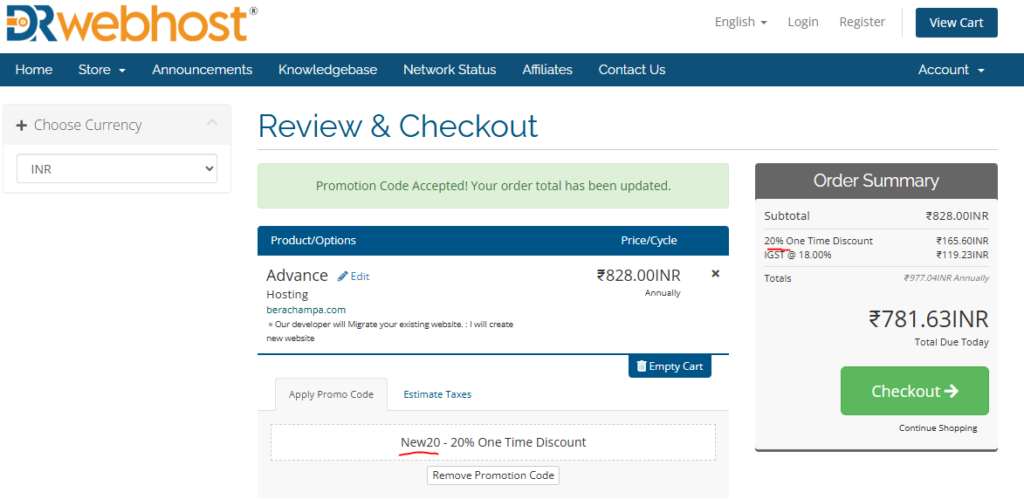This screenshot has width=1024, height=499.
Task: Click the New20 promo code text
Action: tap(420, 442)
